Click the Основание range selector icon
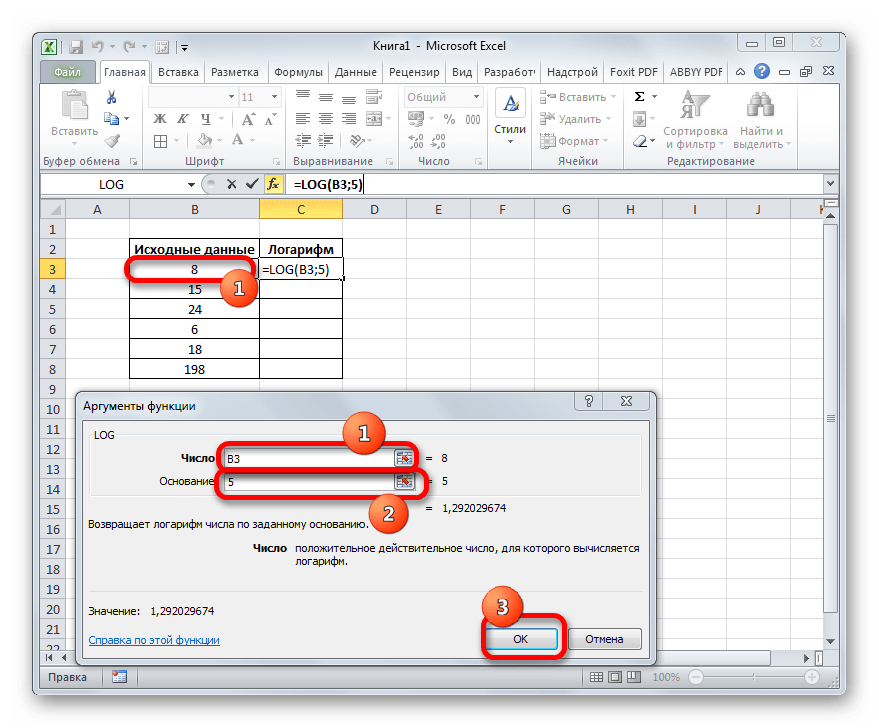This screenshot has width=879, height=728. (x=403, y=481)
